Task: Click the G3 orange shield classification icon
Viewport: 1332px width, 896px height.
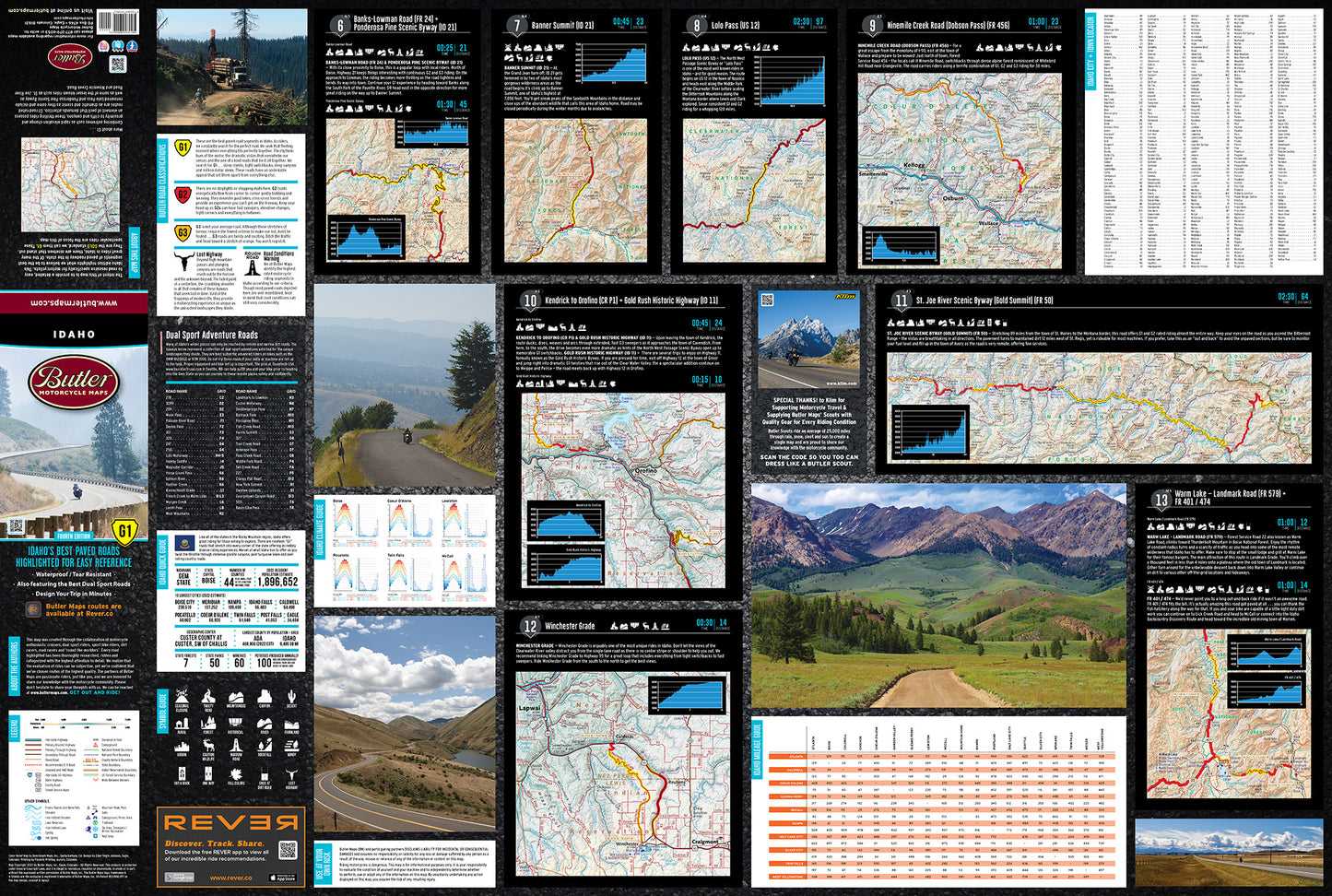Action: point(183,233)
